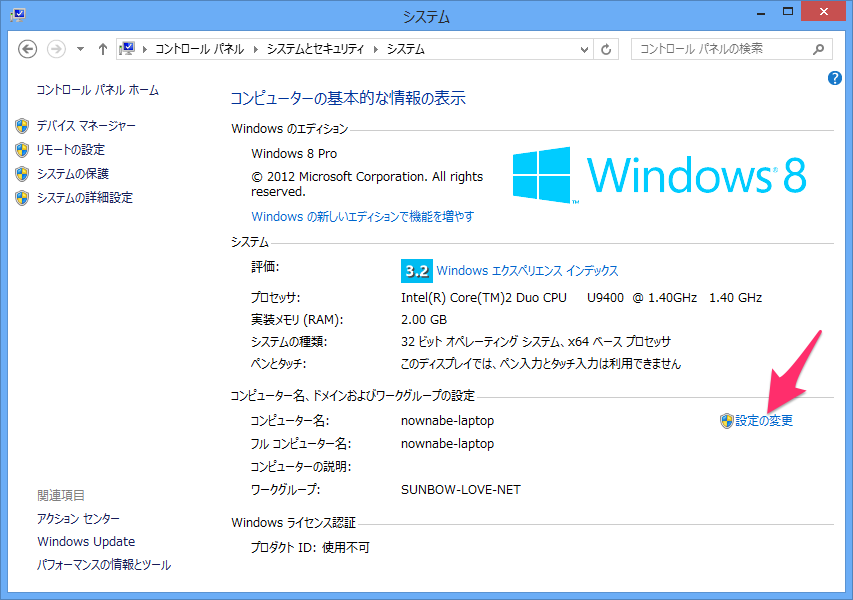Click shield icon beside システムの保護

[x=22, y=174]
